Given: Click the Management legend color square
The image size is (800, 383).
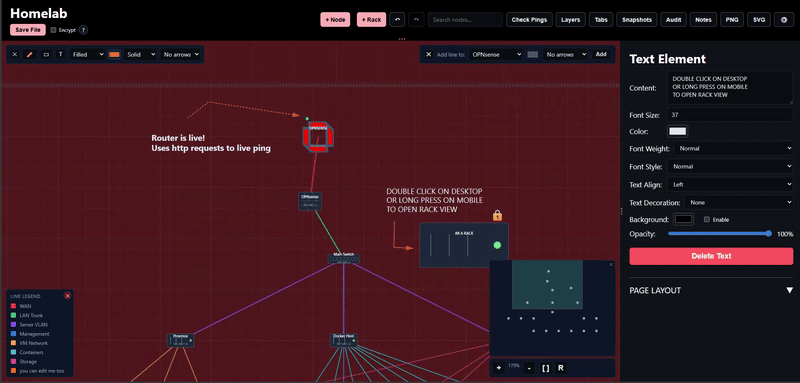Looking at the screenshot, I should [13, 334].
